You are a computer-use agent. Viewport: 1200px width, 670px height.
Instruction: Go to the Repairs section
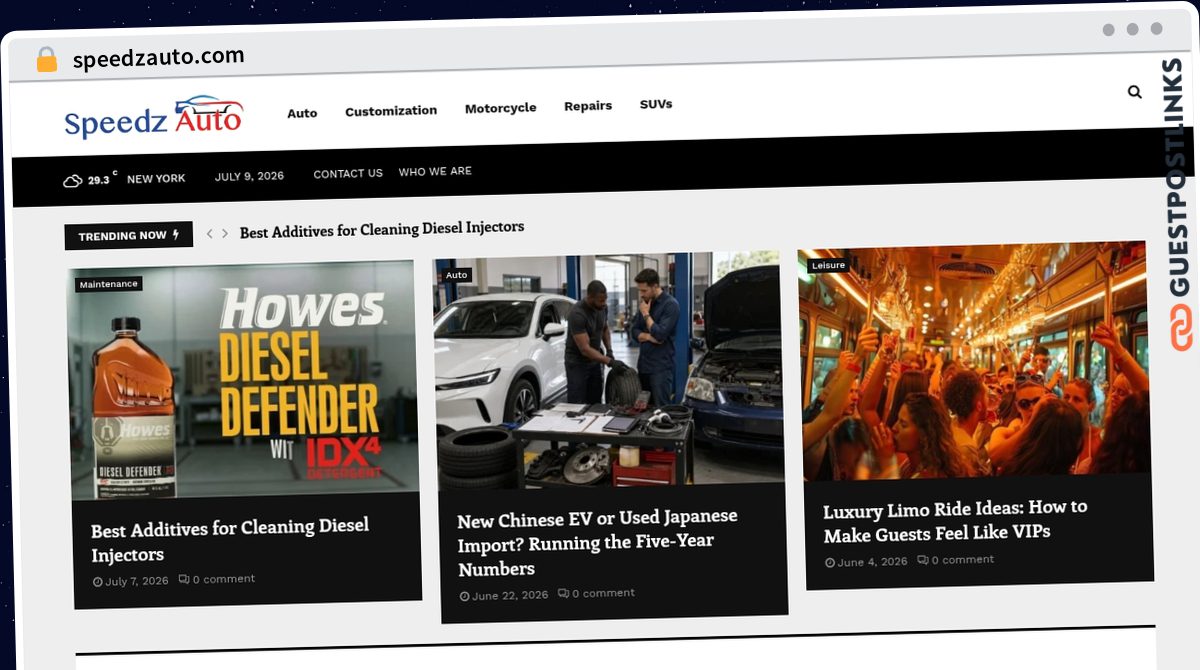click(588, 106)
